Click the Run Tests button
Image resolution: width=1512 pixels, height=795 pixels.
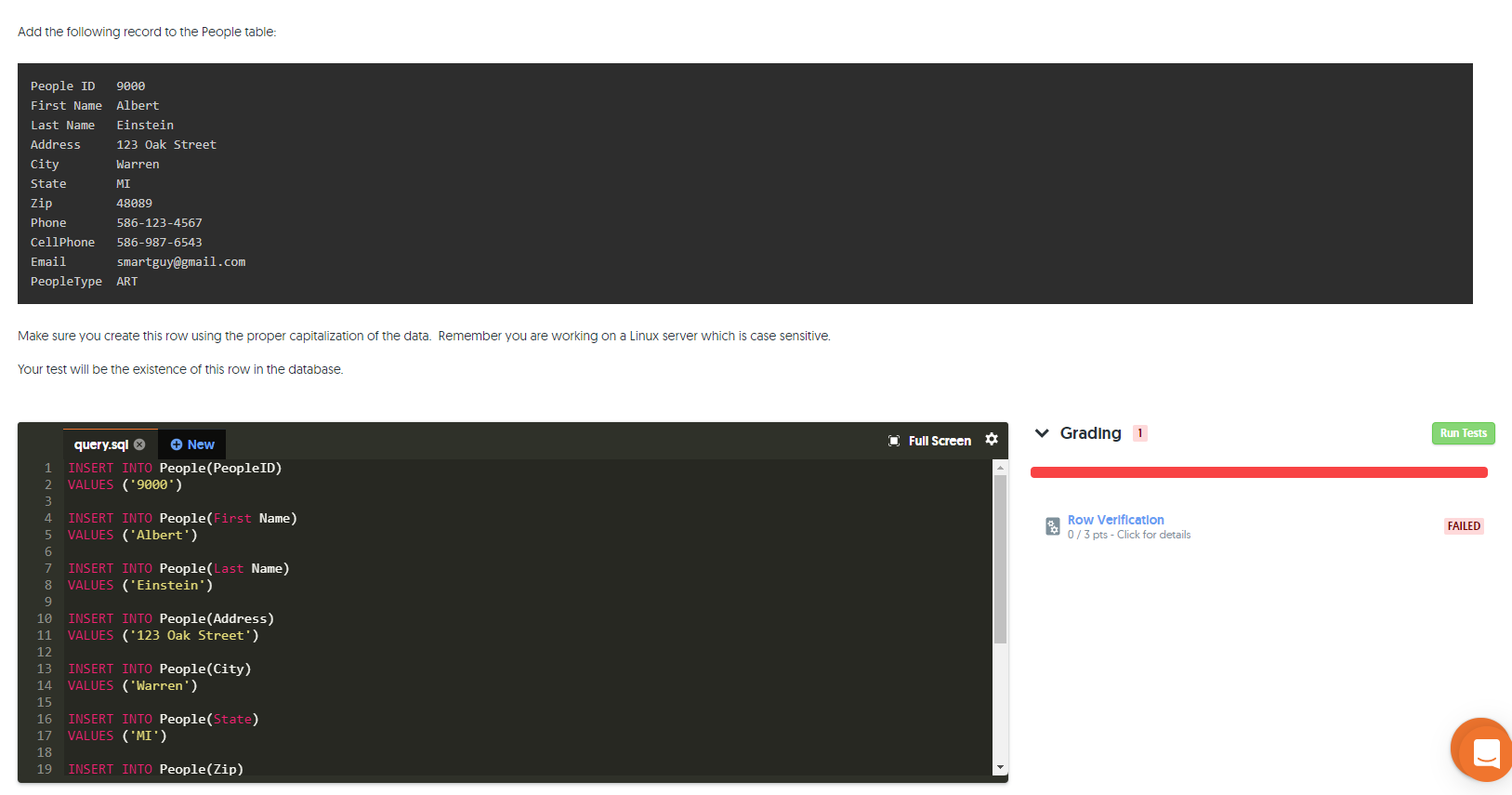1463,433
